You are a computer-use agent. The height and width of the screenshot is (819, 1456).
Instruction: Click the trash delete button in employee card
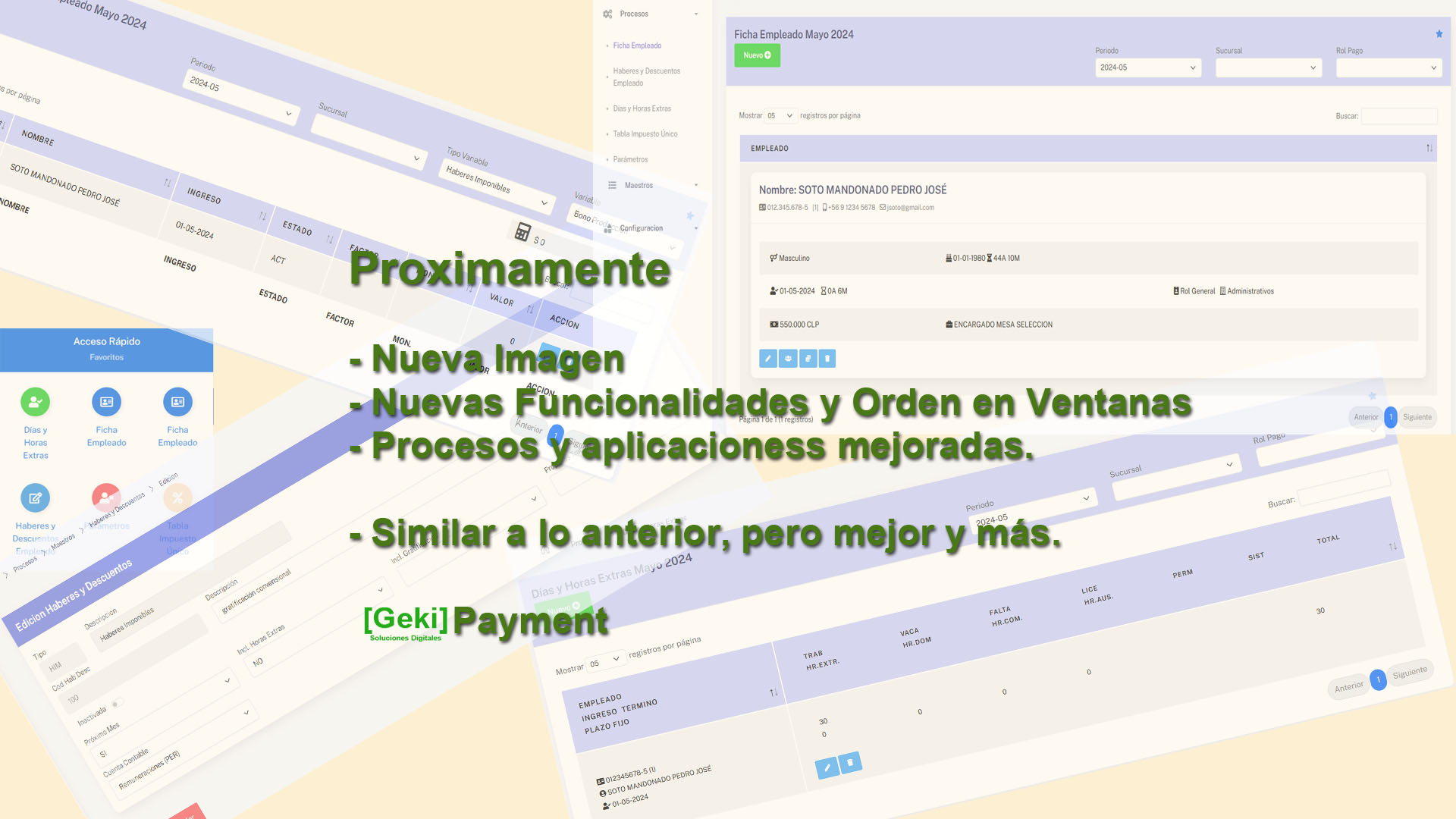click(x=827, y=359)
